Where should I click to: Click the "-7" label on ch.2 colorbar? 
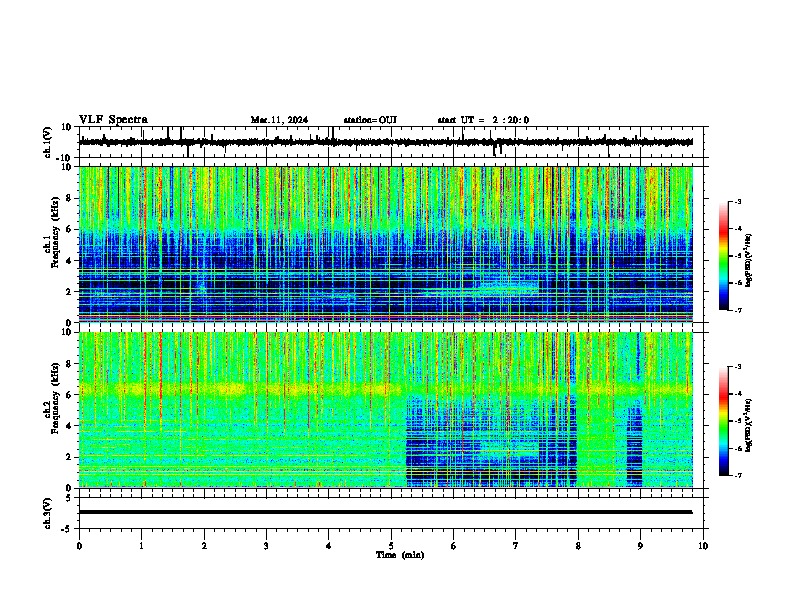(x=738, y=476)
